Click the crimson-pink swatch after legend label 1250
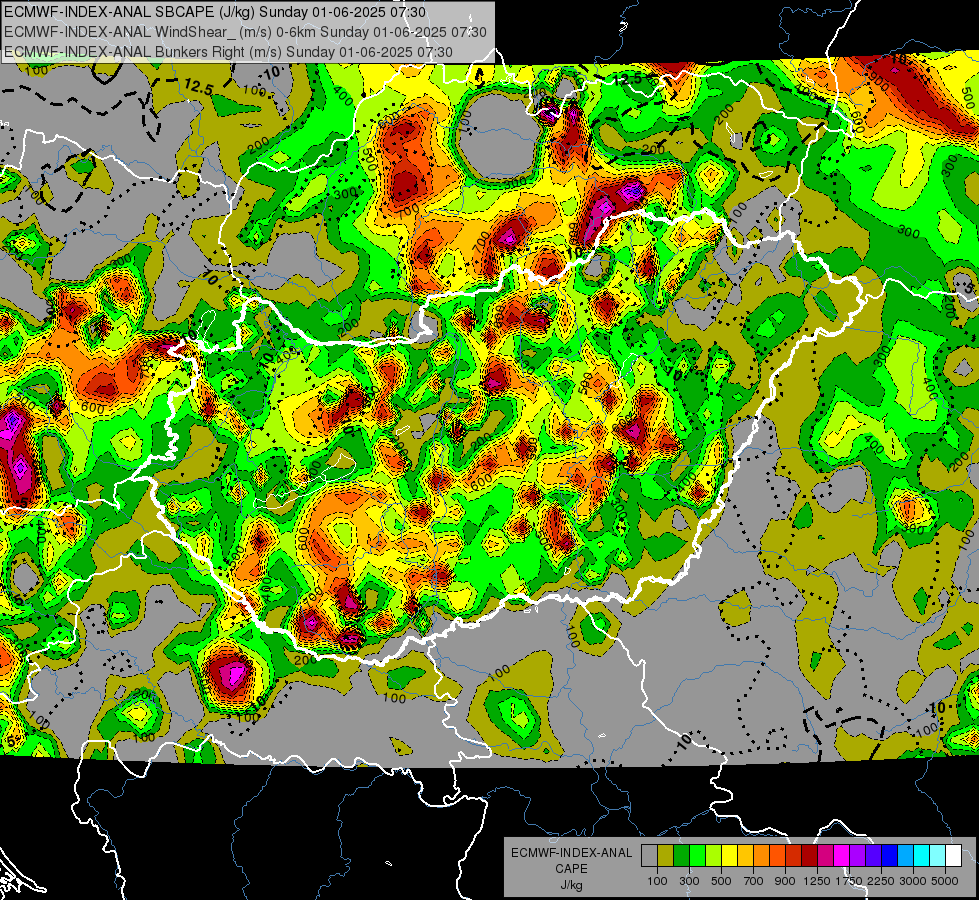Image resolution: width=979 pixels, height=900 pixels. click(x=825, y=856)
